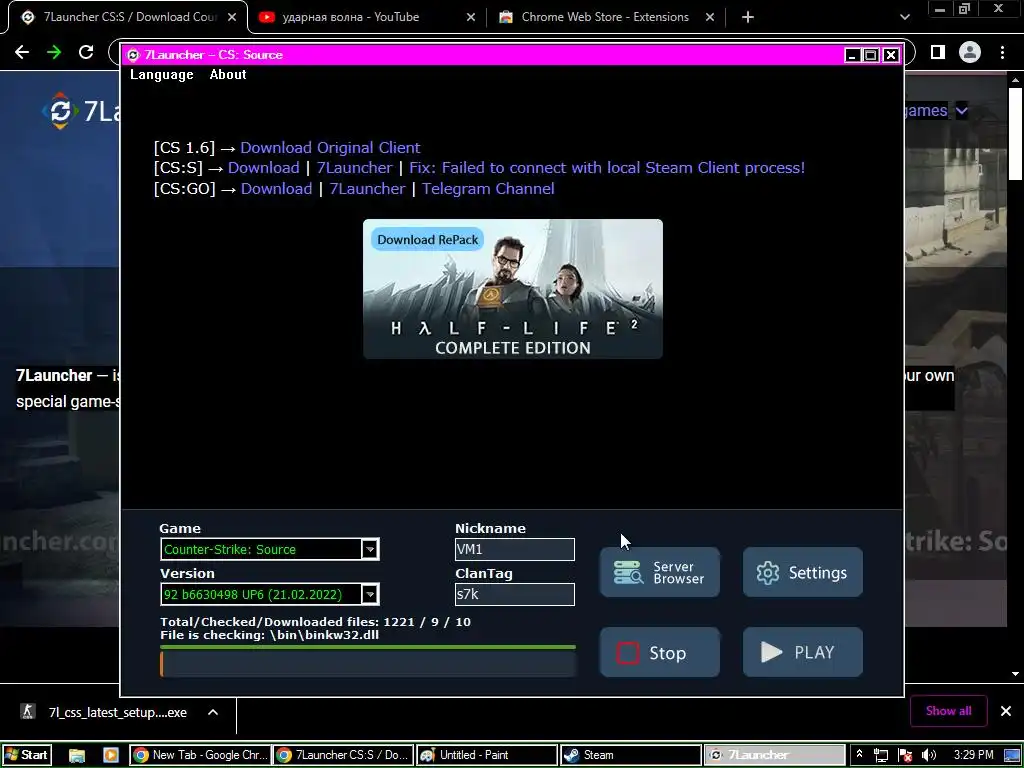Click the network tray icon
The height and width of the screenshot is (768, 1024).
(881, 756)
